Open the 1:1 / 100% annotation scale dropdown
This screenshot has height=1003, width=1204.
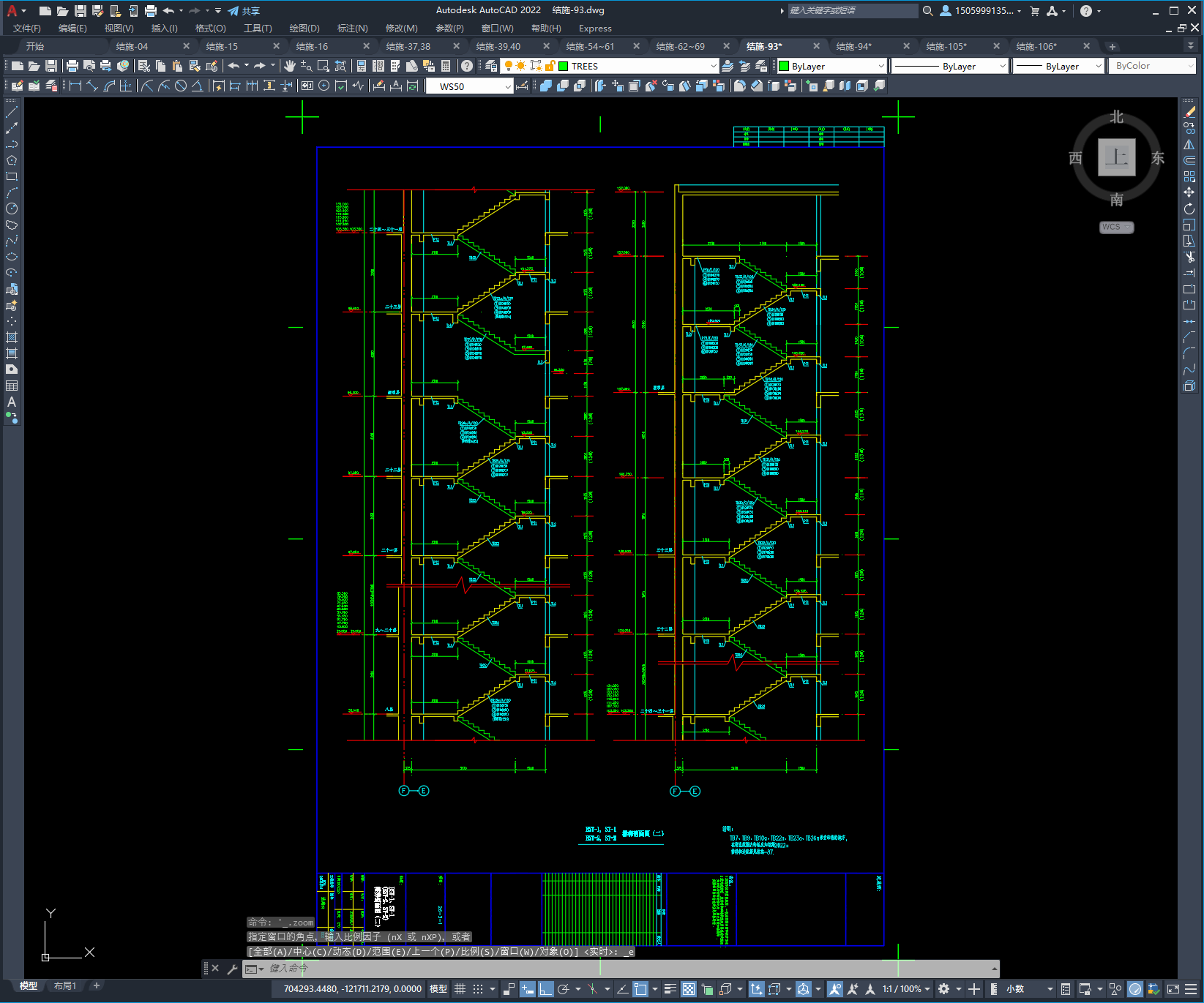pos(907,989)
